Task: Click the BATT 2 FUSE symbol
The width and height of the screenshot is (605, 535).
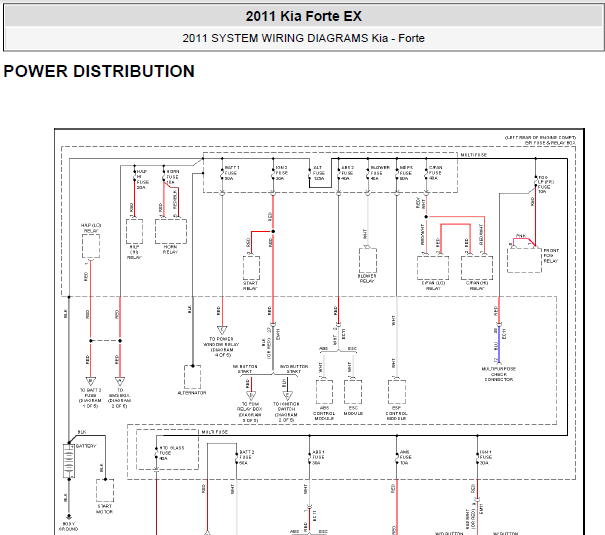Action: pyautogui.click(x=237, y=457)
